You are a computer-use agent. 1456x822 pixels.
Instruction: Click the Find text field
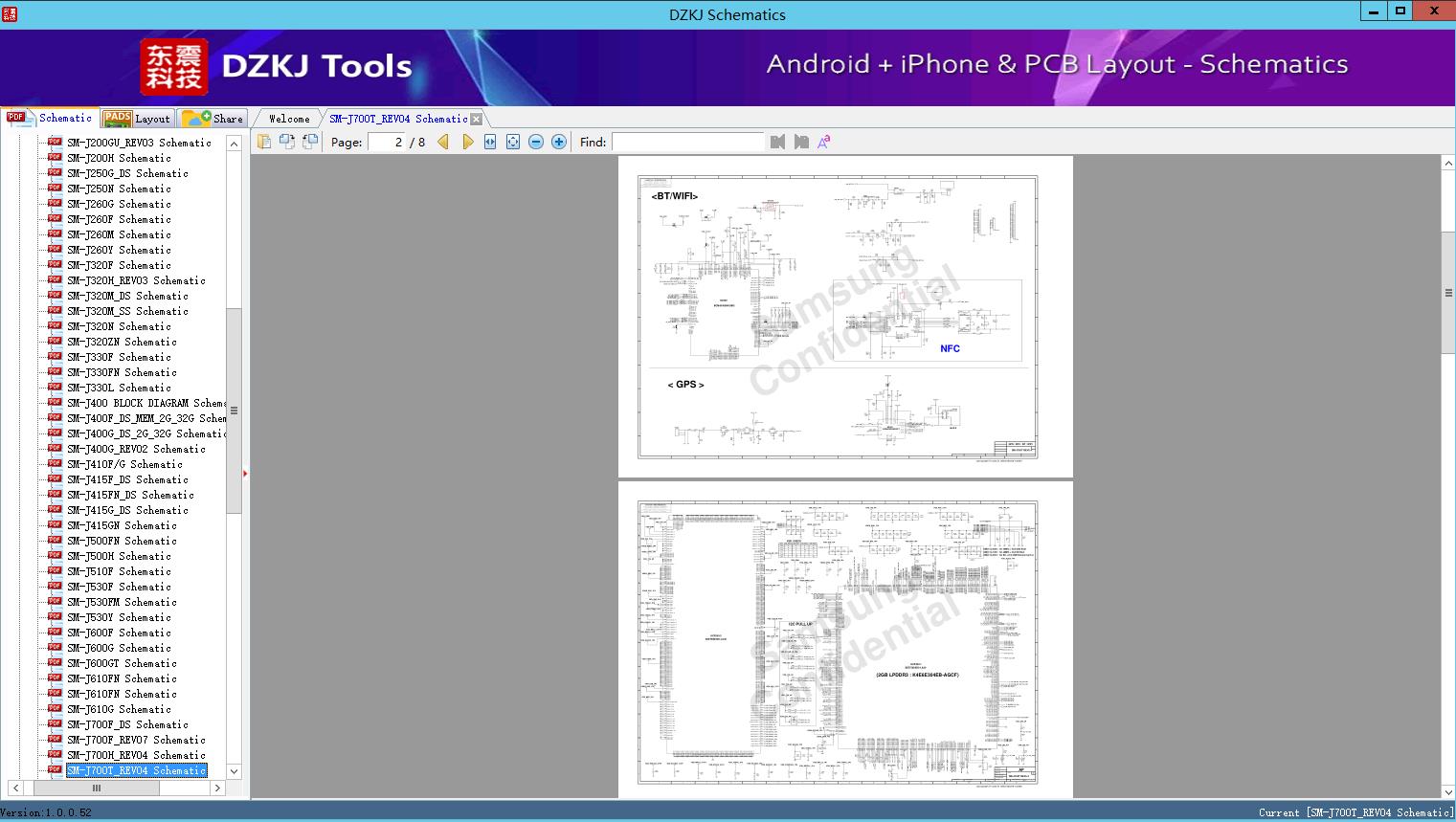688,142
